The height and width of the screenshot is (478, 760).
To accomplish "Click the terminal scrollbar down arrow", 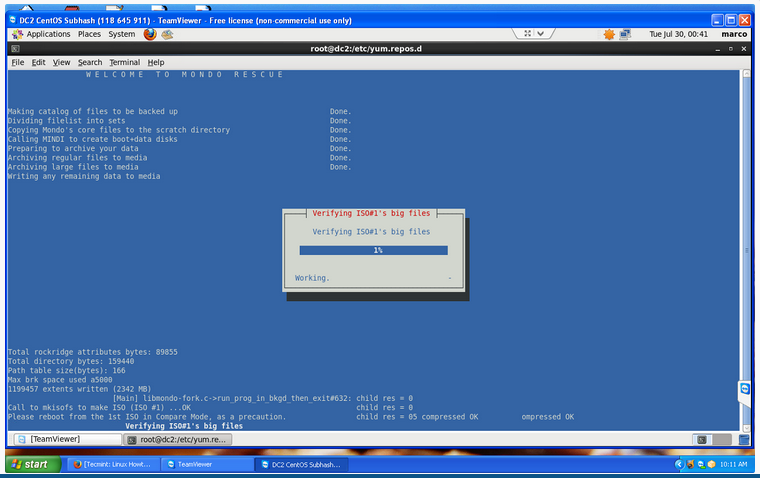I will (746, 428).
